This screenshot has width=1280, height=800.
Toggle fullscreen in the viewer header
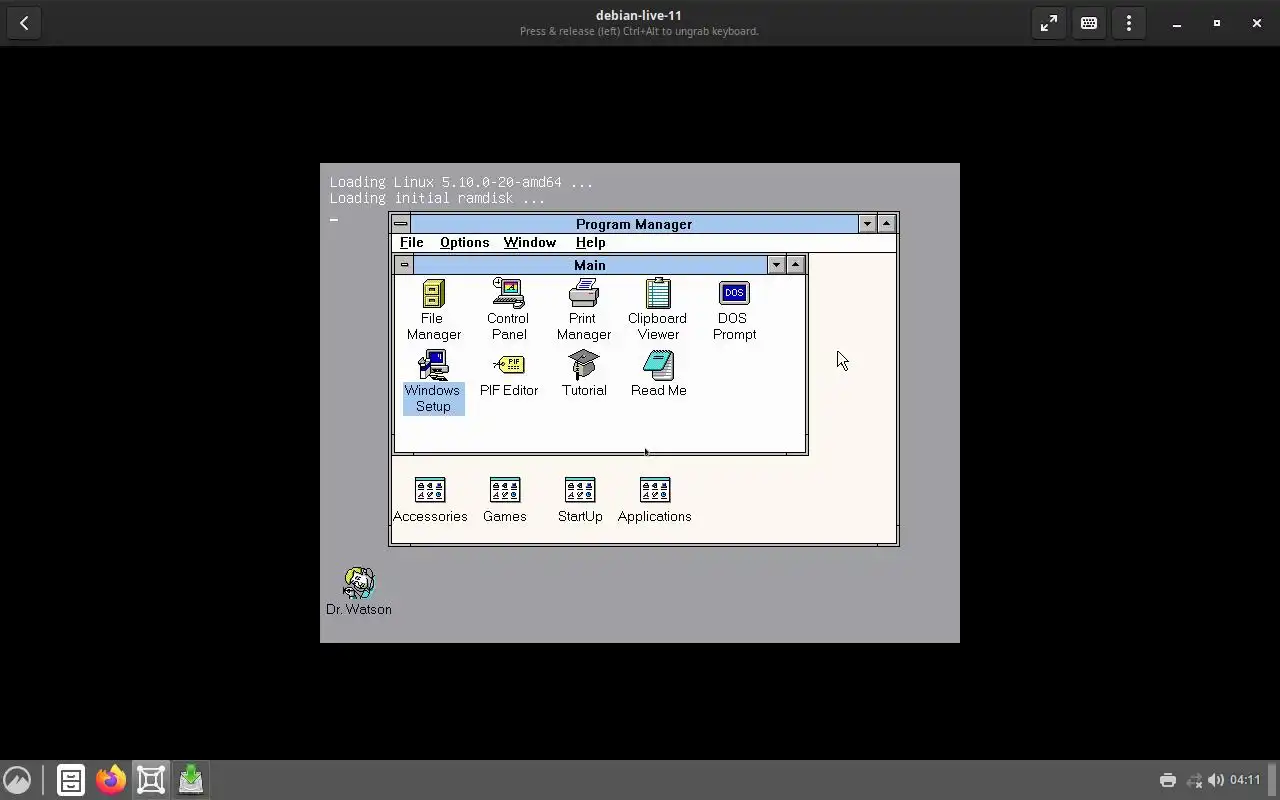[1048, 23]
